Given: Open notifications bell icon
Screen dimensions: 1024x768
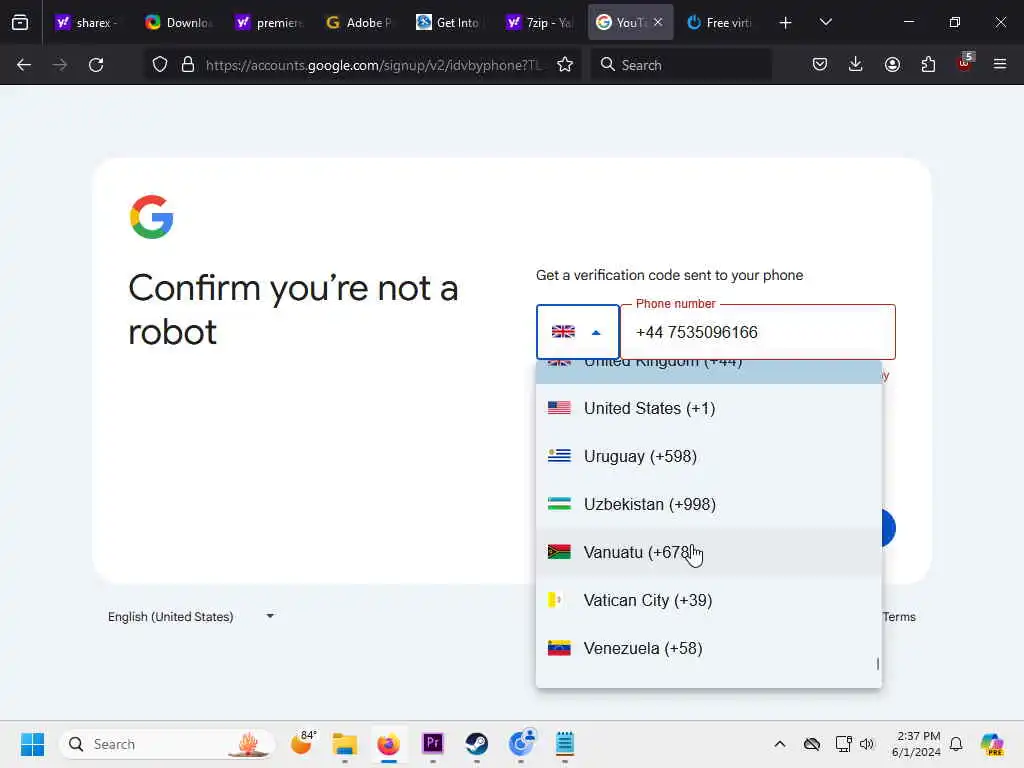Looking at the screenshot, I should click(956, 744).
